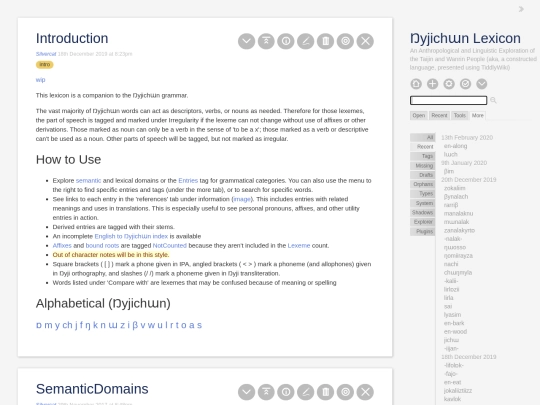Open the zokalim entry in sidebar
This screenshot has width=540, height=405.
455,188
